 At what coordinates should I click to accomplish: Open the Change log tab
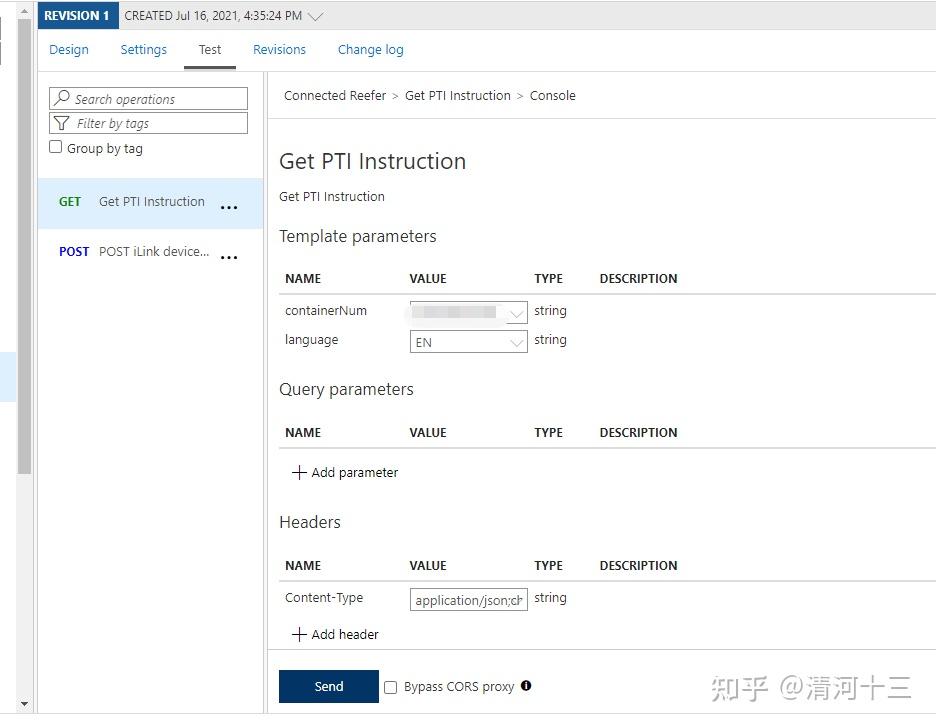click(370, 49)
